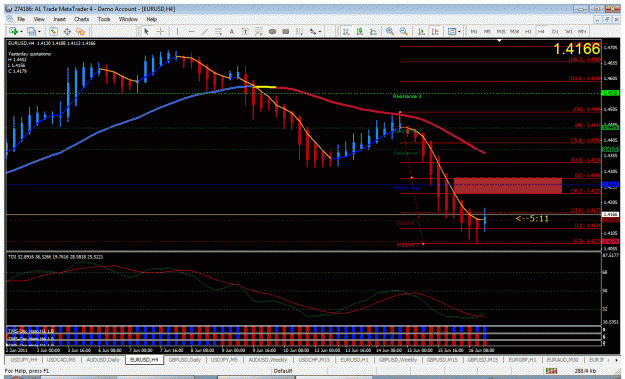The height and width of the screenshot is (379, 625).
Task: Select the Crosshair tool
Action: pyautogui.click(x=160, y=31)
